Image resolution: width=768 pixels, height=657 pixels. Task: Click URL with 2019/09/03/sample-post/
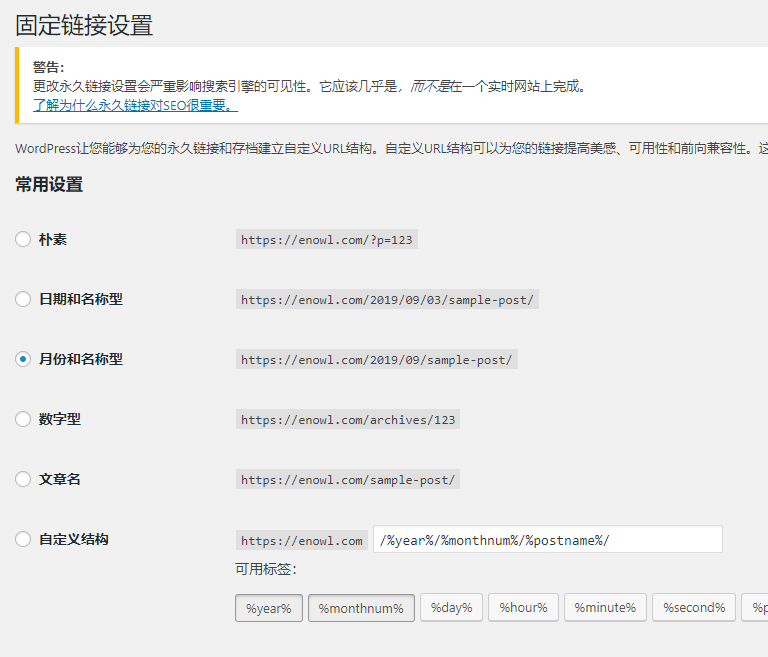click(387, 299)
